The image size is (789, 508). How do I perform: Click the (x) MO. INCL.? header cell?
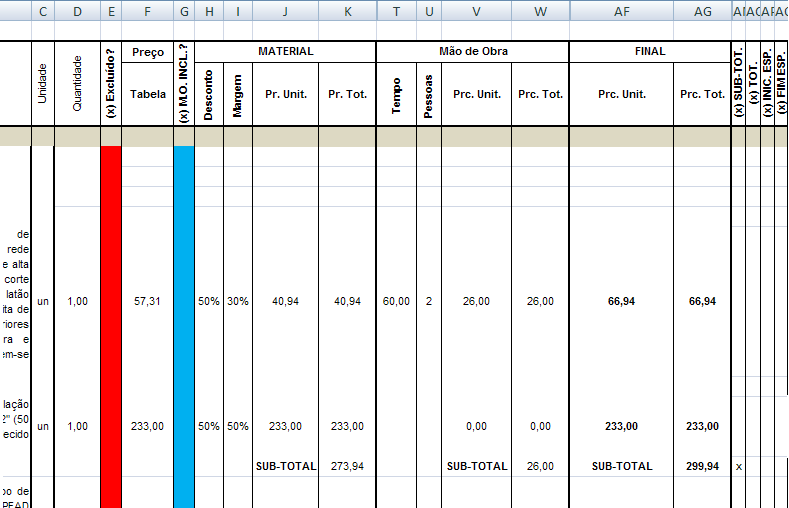point(184,83)
